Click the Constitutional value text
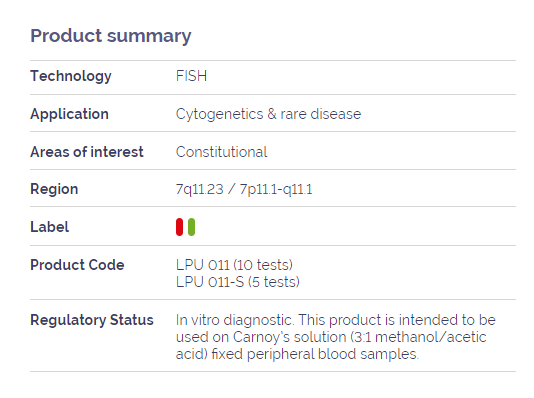 (221, 152)
